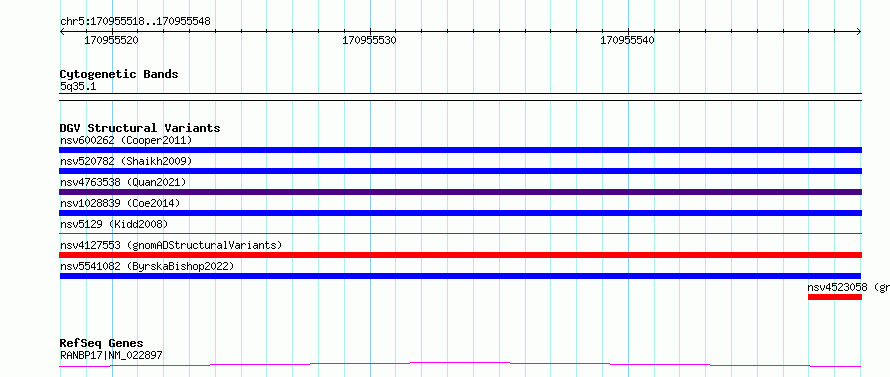The height and width of the screenshot is (377, 890).
Task: Click the chr5:170955518..170955548 region label
Action: click(135, 22)
